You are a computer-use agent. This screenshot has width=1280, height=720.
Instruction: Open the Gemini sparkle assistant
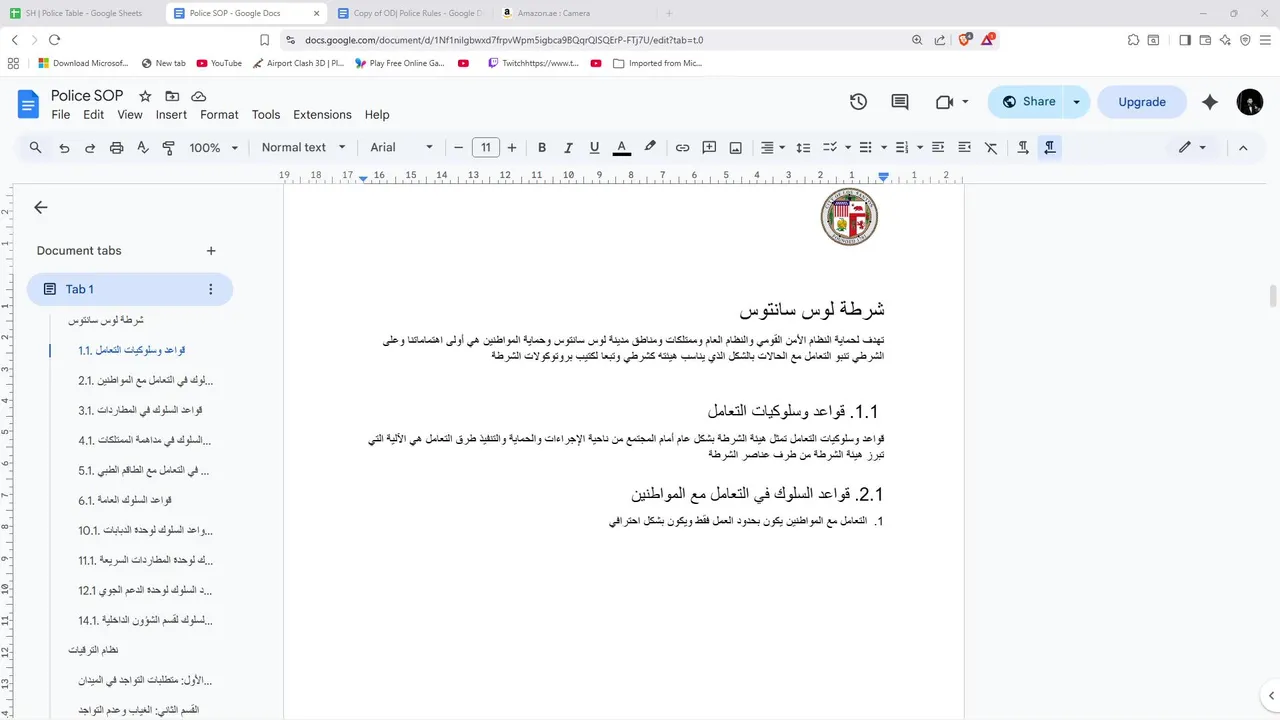[x=1210, y=102]
